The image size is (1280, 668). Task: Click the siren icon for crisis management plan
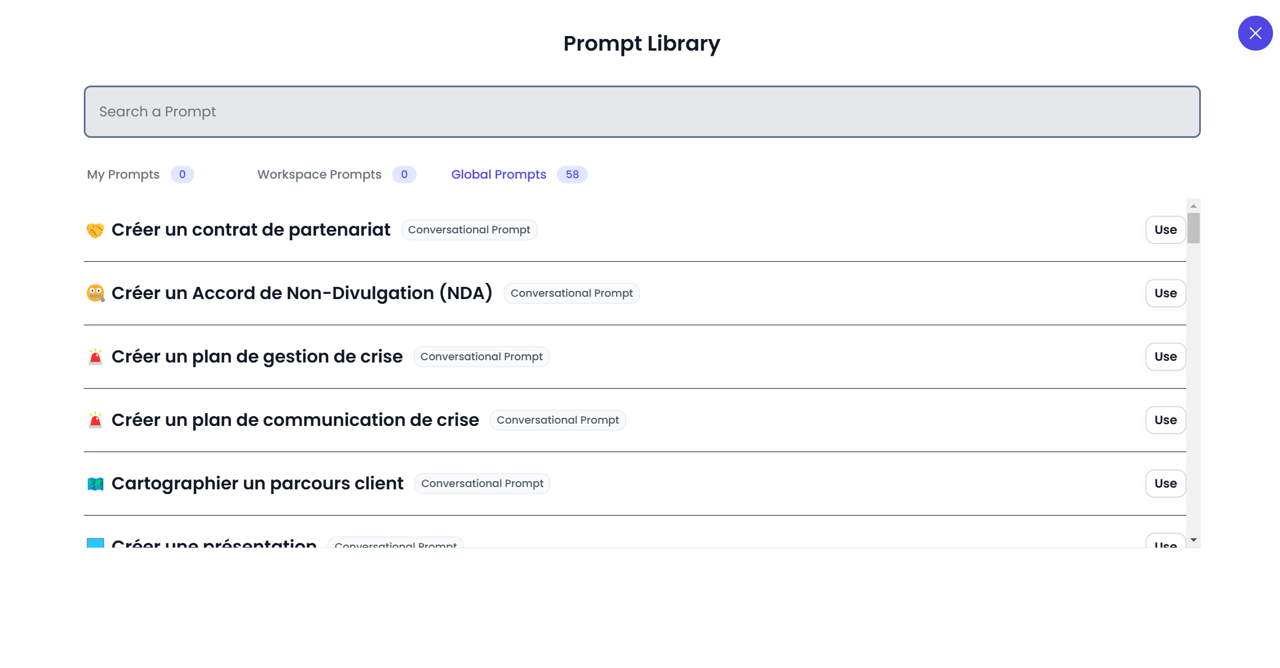tap(95, 357)
